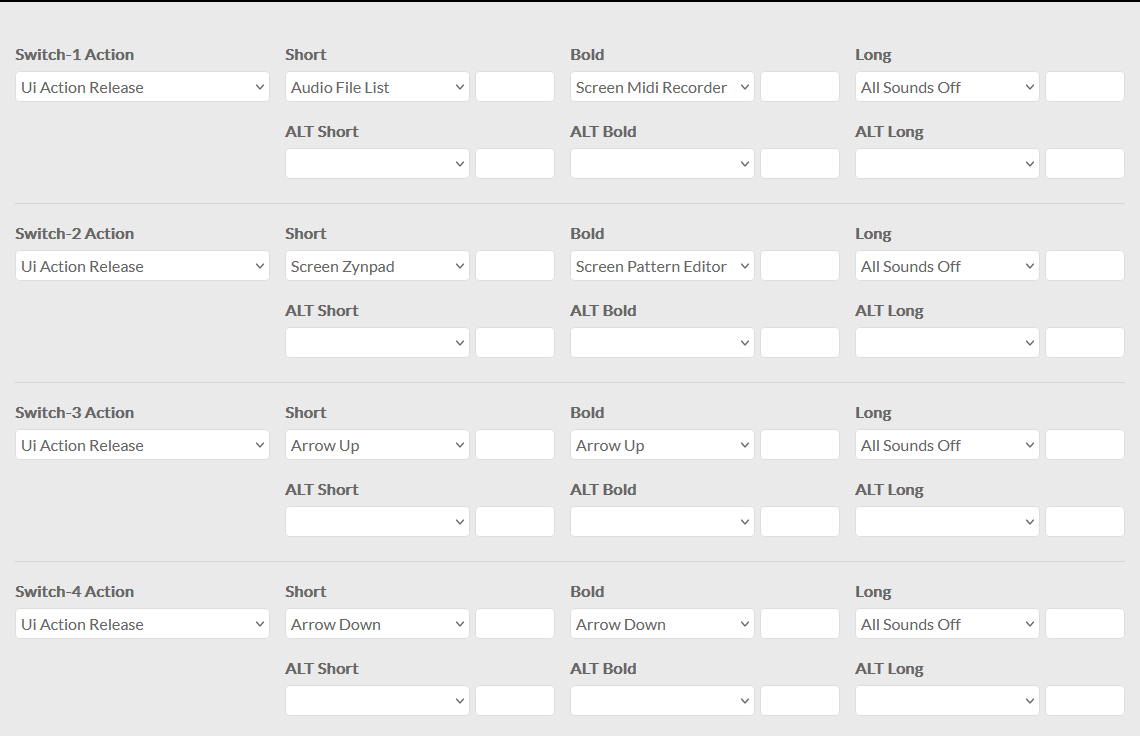
Task: Open Switch-1 Long 'All Sounds Off' dropdown
Action: click(947, 87)
